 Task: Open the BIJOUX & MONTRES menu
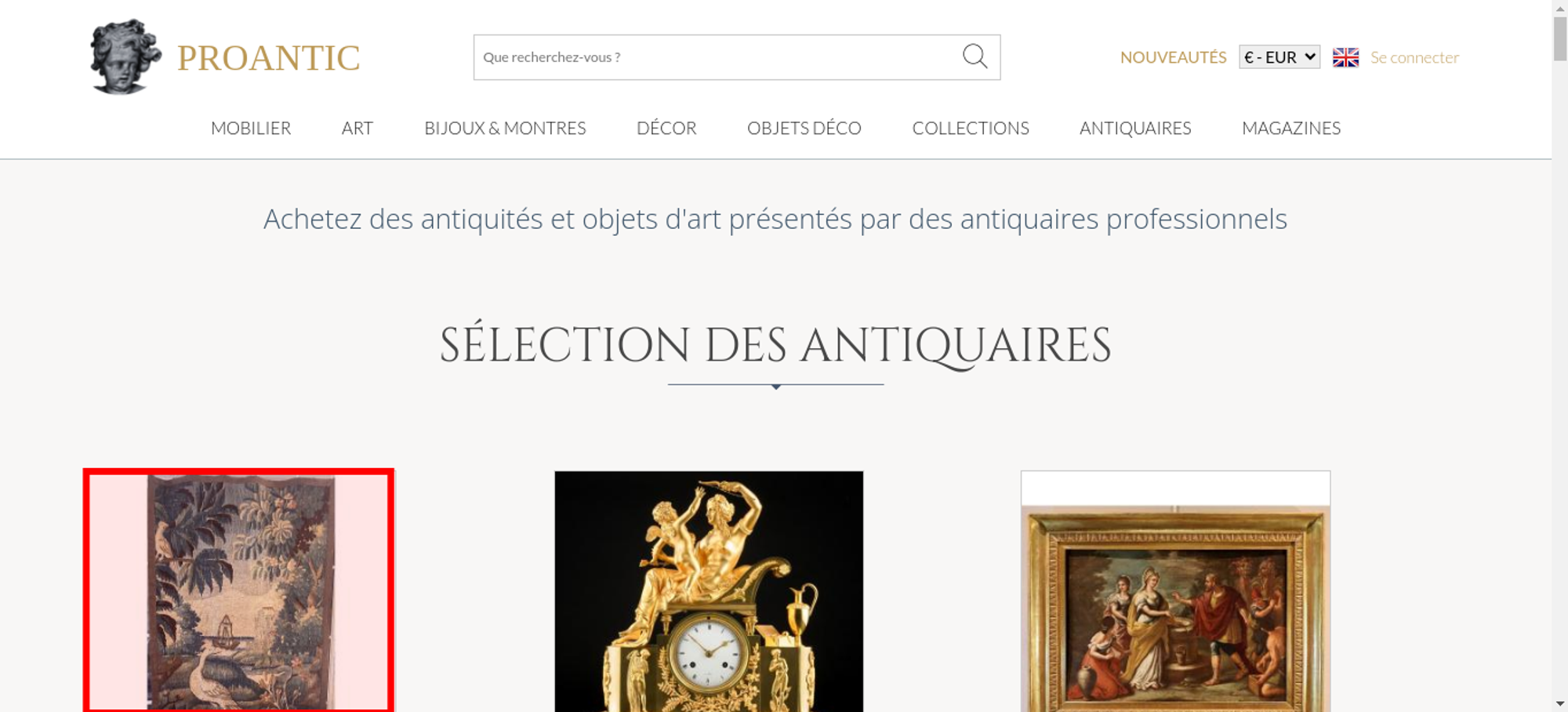[505, 128]
